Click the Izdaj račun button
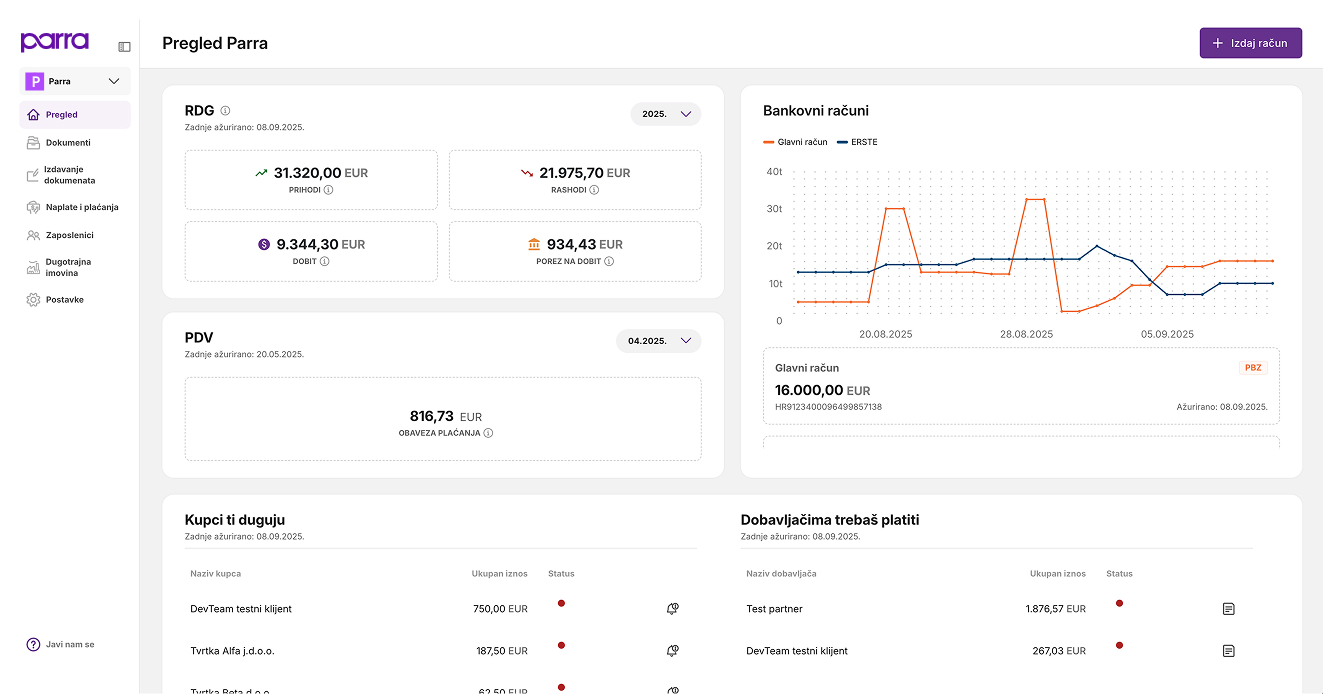Viewport: 1343px width, 694px height. click(1250, 43)
